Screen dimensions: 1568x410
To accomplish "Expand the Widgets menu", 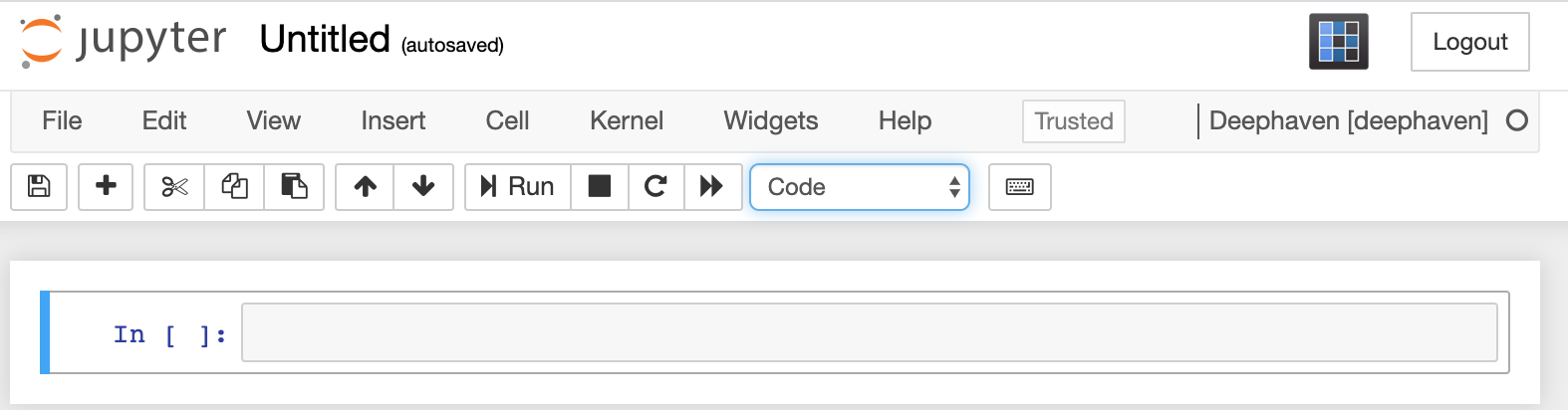I will coord(771,121).
